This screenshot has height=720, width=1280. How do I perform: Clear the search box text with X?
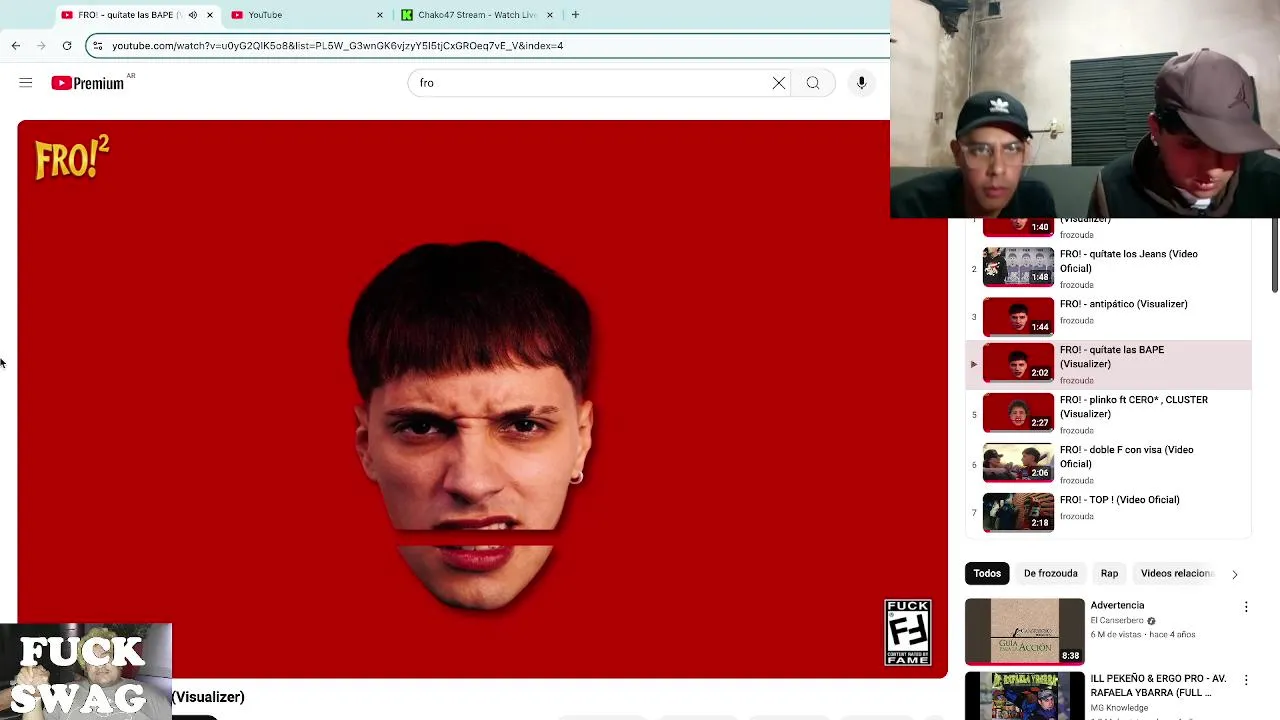779,83
